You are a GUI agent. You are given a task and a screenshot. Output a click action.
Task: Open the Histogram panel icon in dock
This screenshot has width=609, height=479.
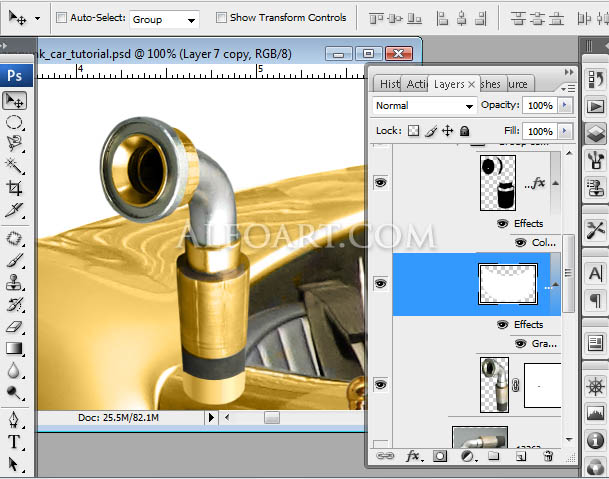pos(595,413)
